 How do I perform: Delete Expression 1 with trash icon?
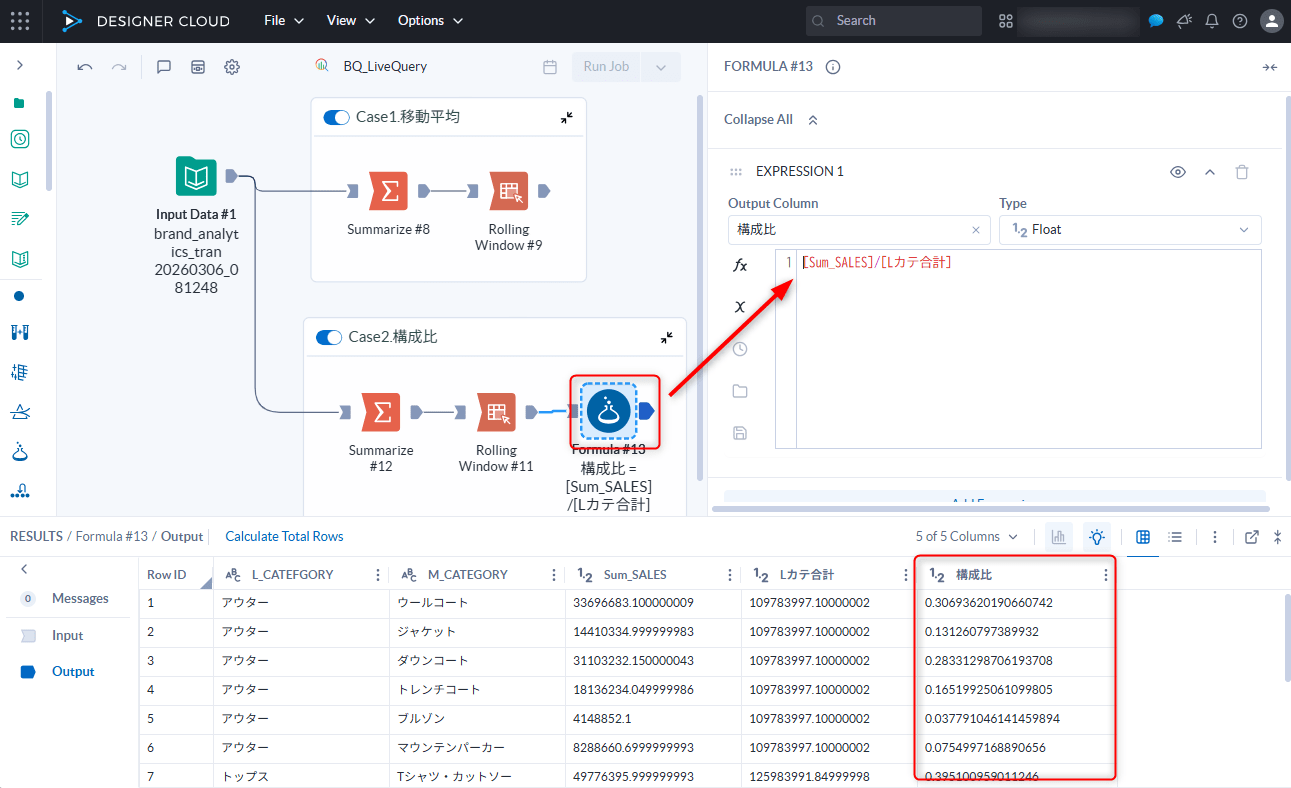tap(1242, 172)
